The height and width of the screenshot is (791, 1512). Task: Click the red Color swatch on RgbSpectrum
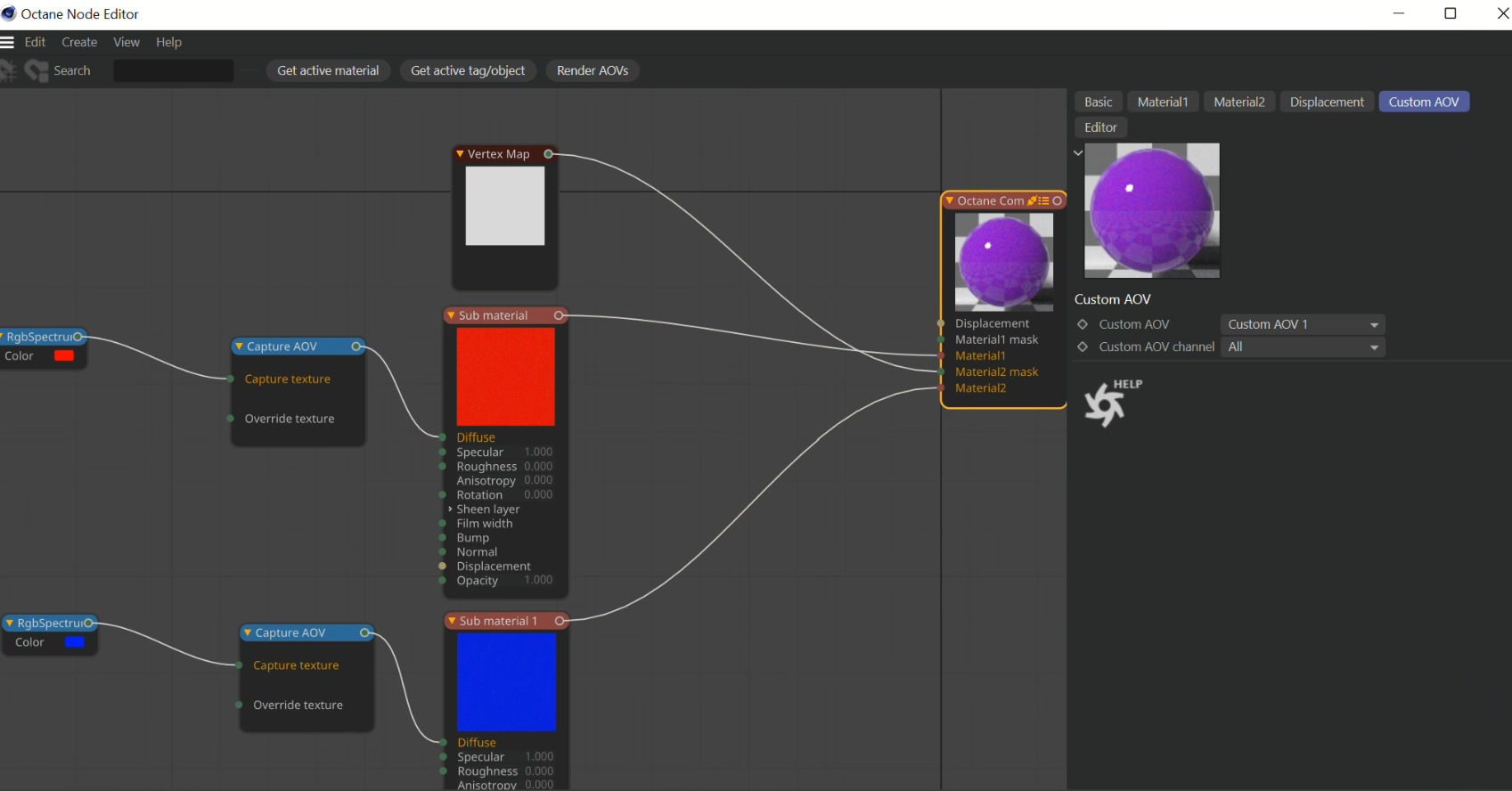pos(64,355)
